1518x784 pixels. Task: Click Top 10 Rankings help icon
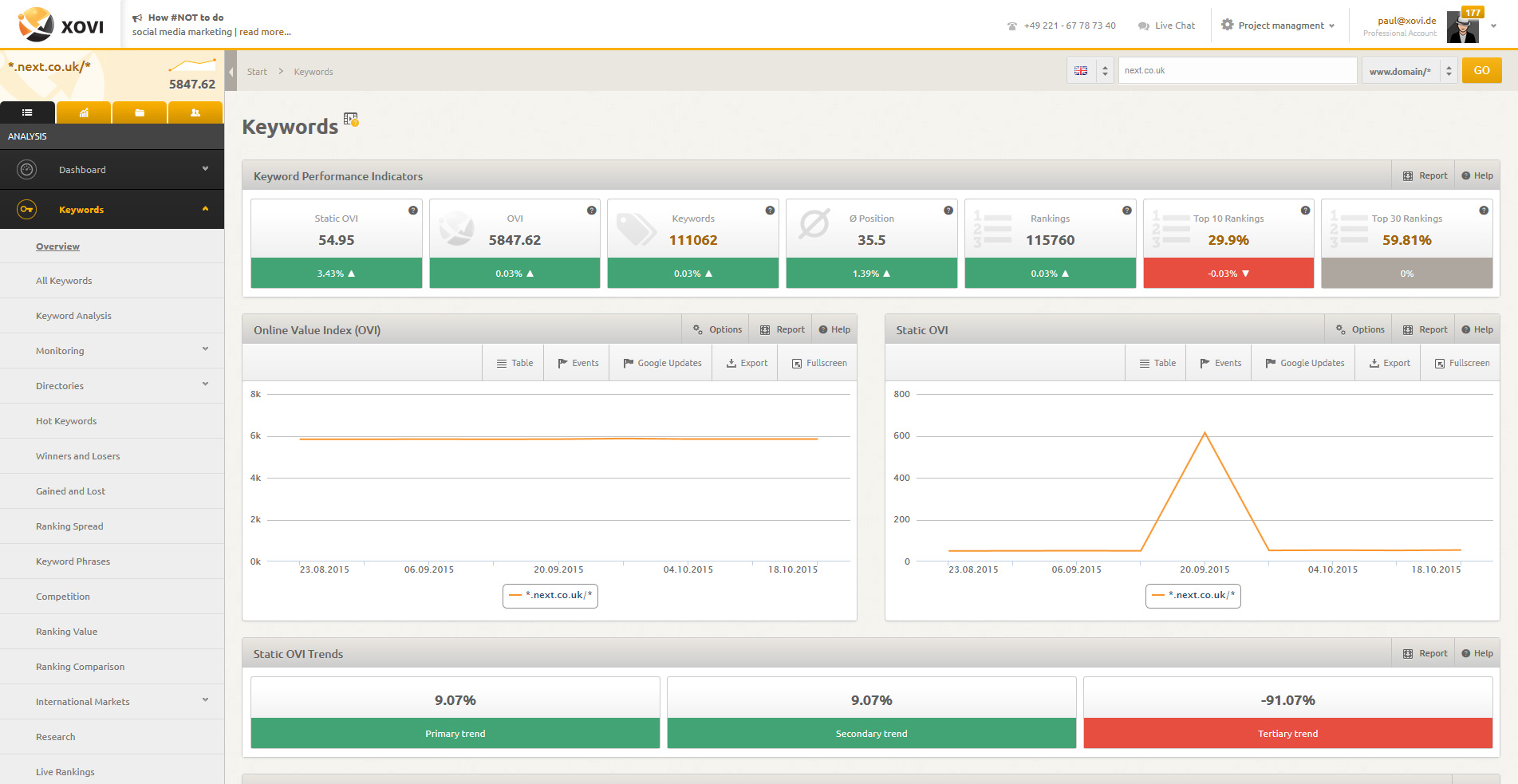pyautogui.click(x=1305, y=211)
